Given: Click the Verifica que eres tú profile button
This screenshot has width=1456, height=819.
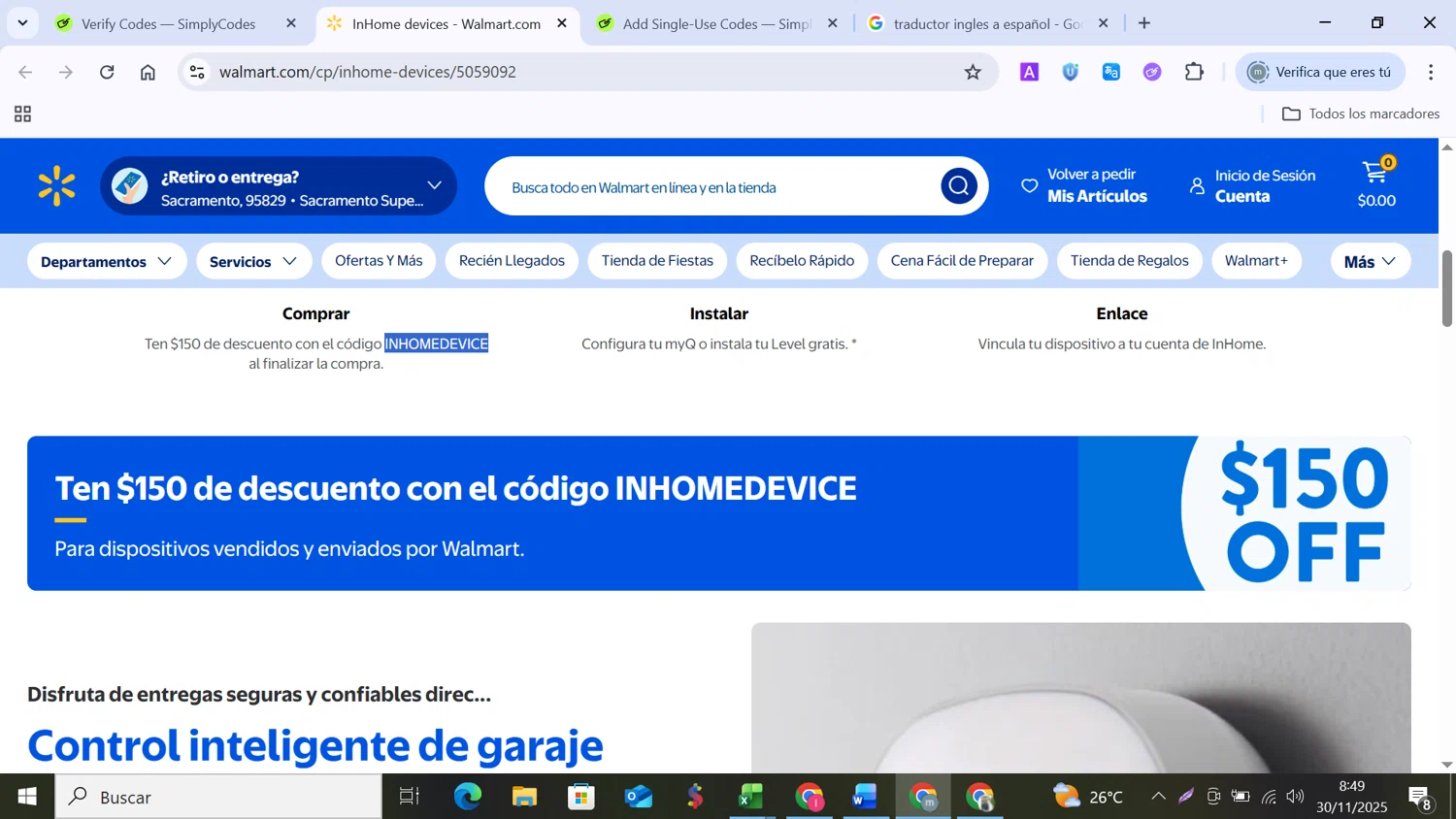Looking at the screenshot, I should 1320,72.
